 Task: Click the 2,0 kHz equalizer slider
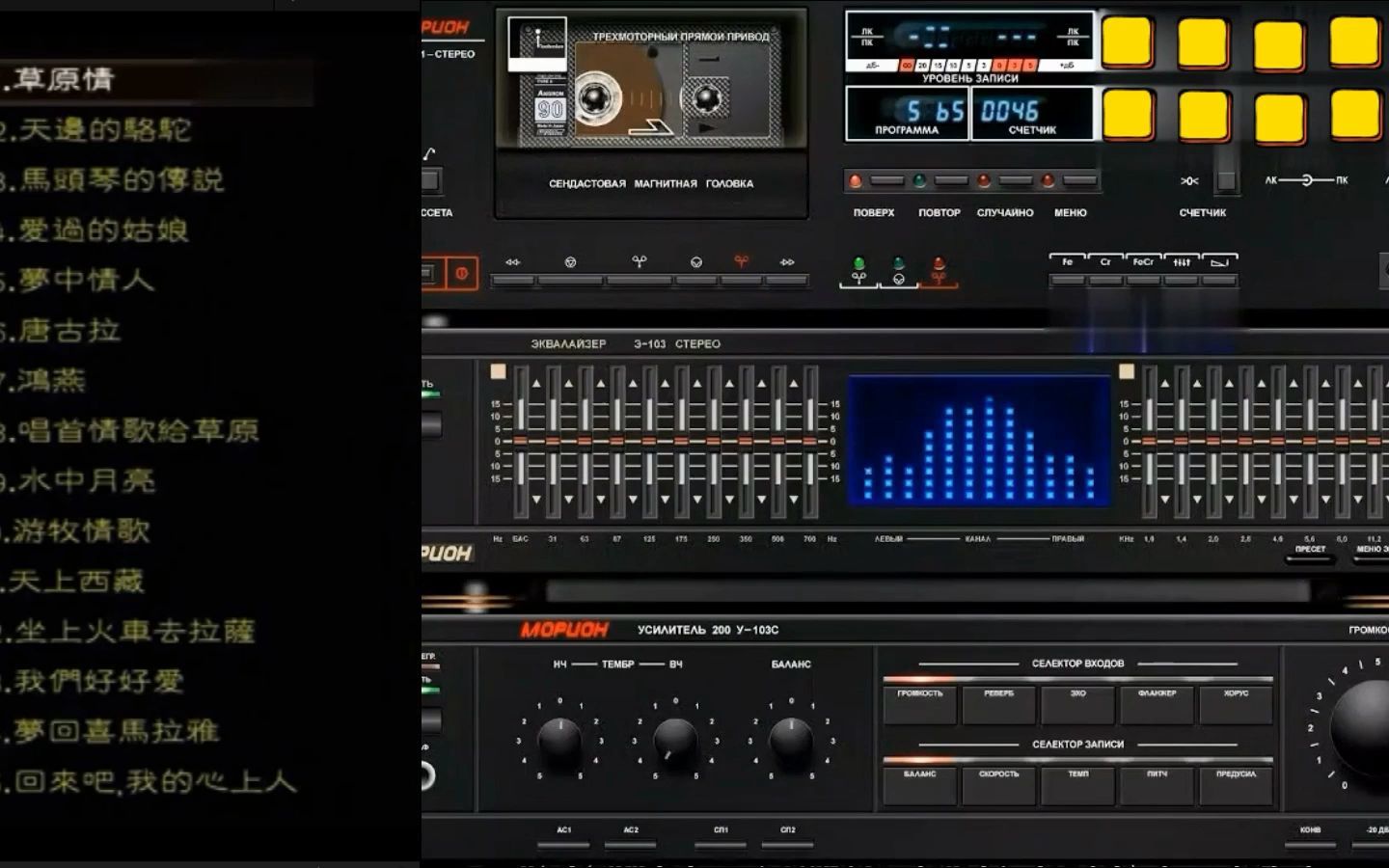[x=1213, y=442]
